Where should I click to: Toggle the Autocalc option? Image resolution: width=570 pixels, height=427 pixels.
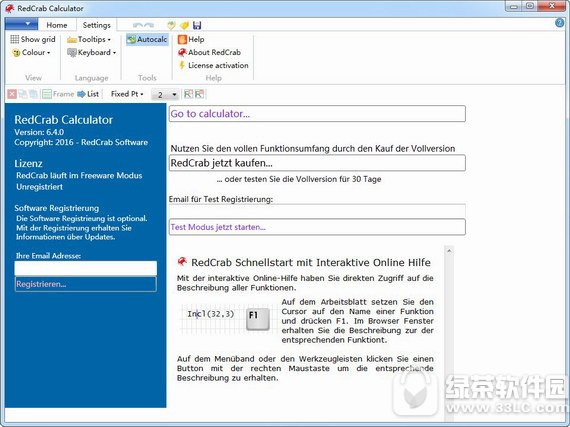click(147, 39)
